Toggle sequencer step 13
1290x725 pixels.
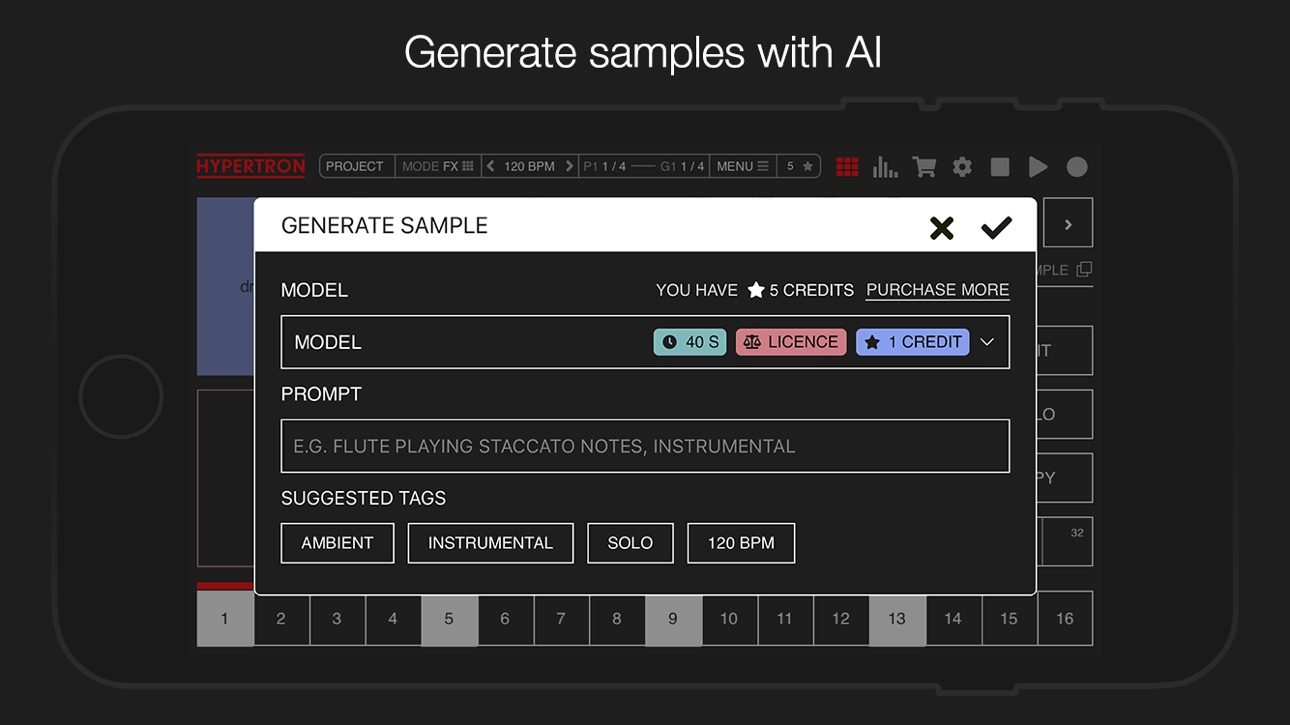click(x=897, y=619)
